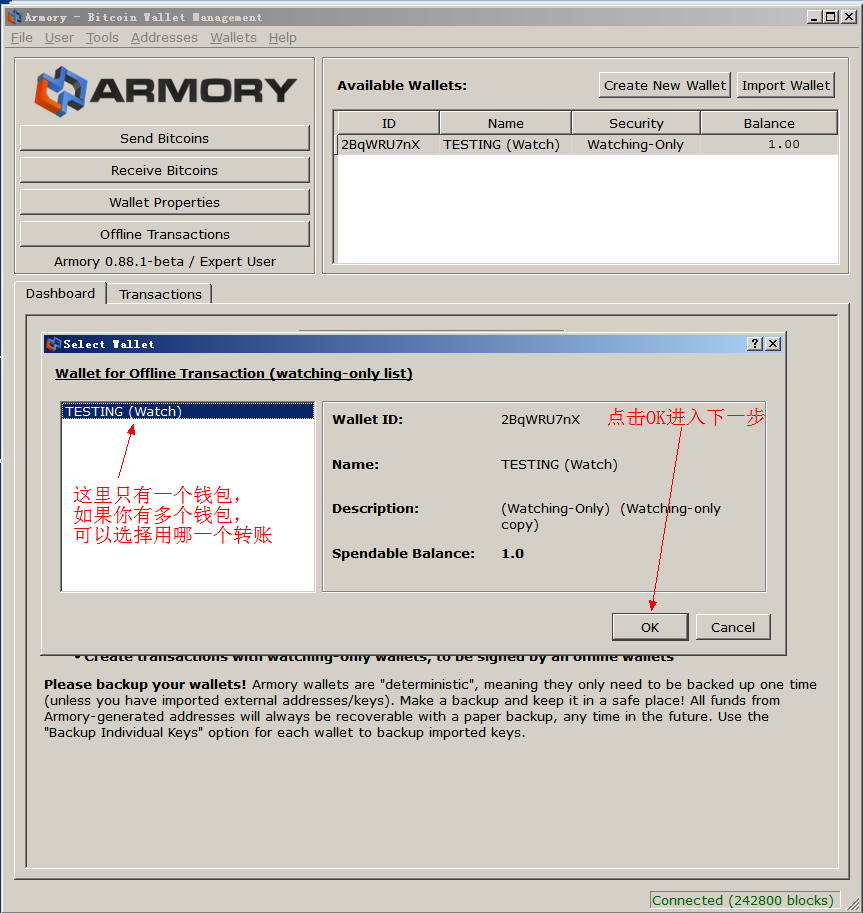Open the Help menu

point(283,38)
